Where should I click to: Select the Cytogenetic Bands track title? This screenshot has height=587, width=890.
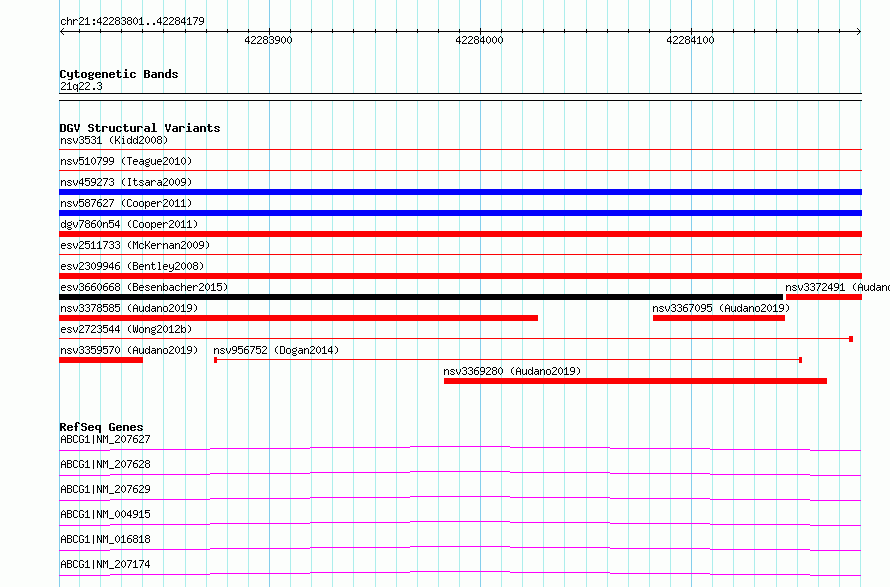click(x=119, y=74)
